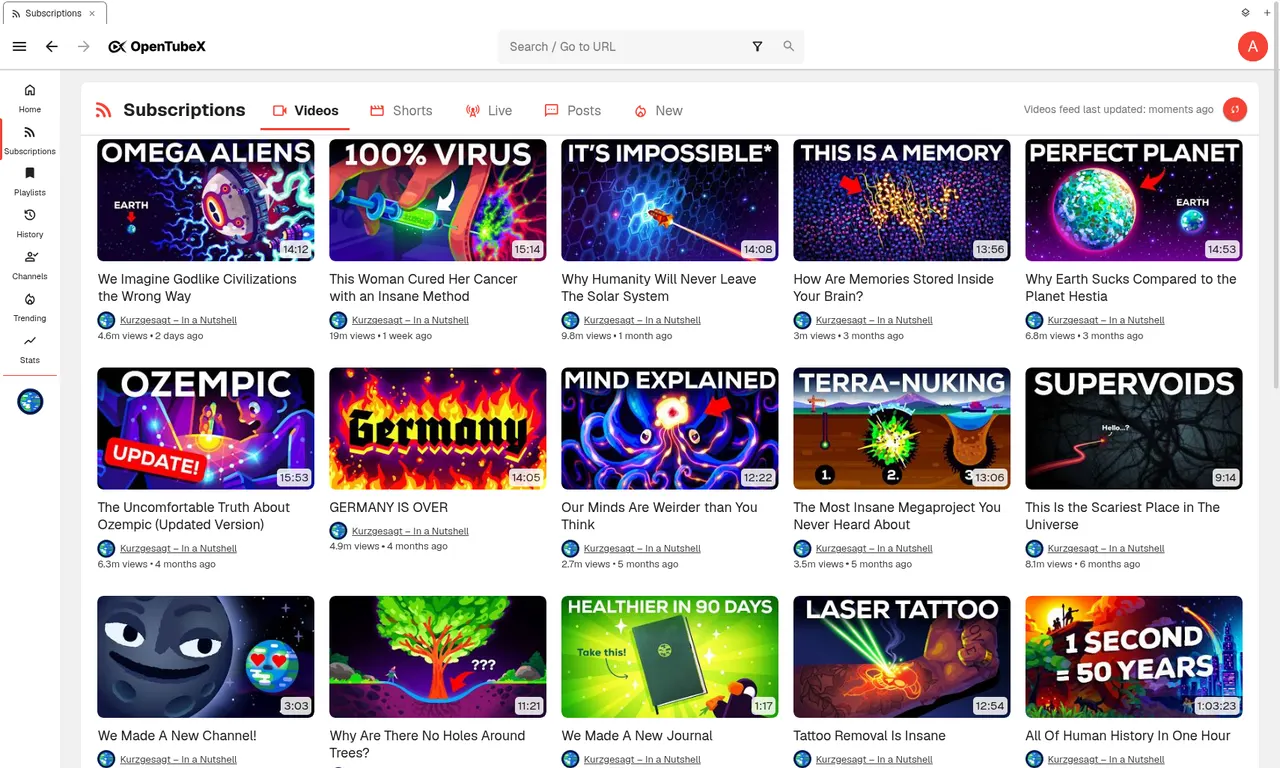Refresh the subscriptions feed

click(x=1235, y=110)
